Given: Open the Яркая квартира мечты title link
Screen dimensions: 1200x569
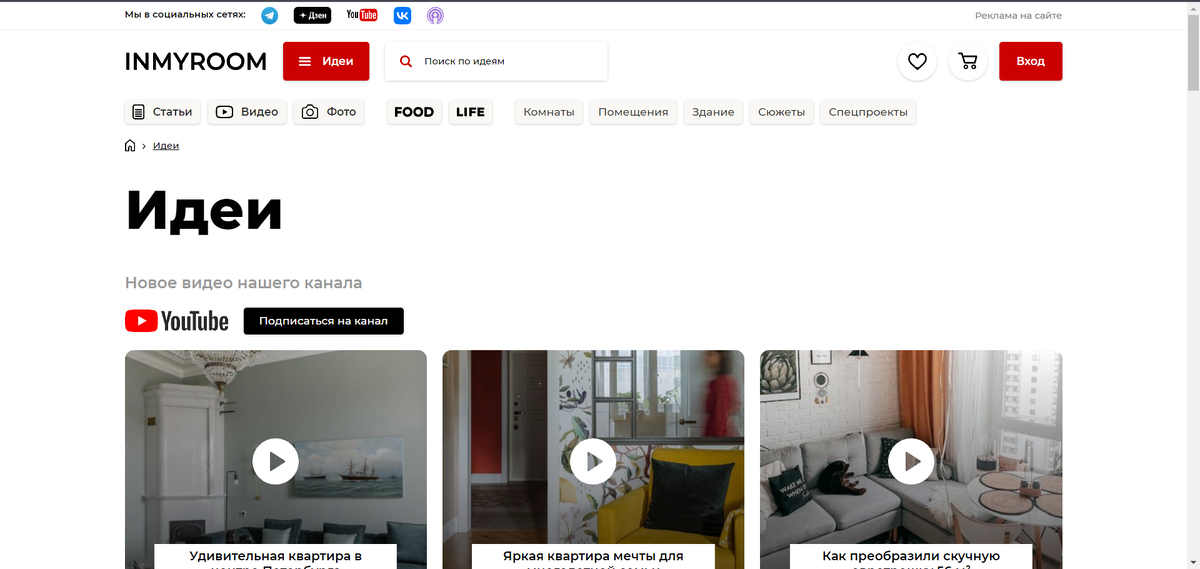Looking at the screenshot, I should tap(593, 557).
